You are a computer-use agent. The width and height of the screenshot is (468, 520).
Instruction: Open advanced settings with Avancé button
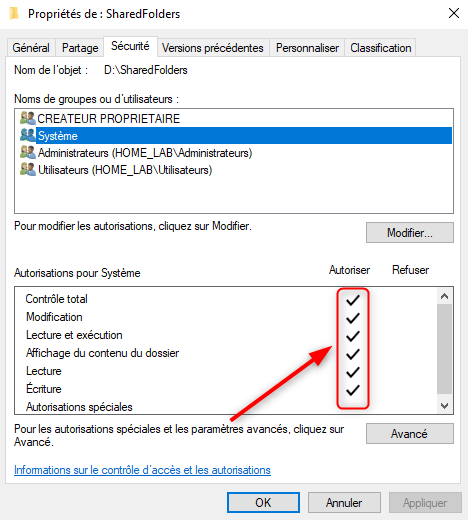[x=410, y=434]
